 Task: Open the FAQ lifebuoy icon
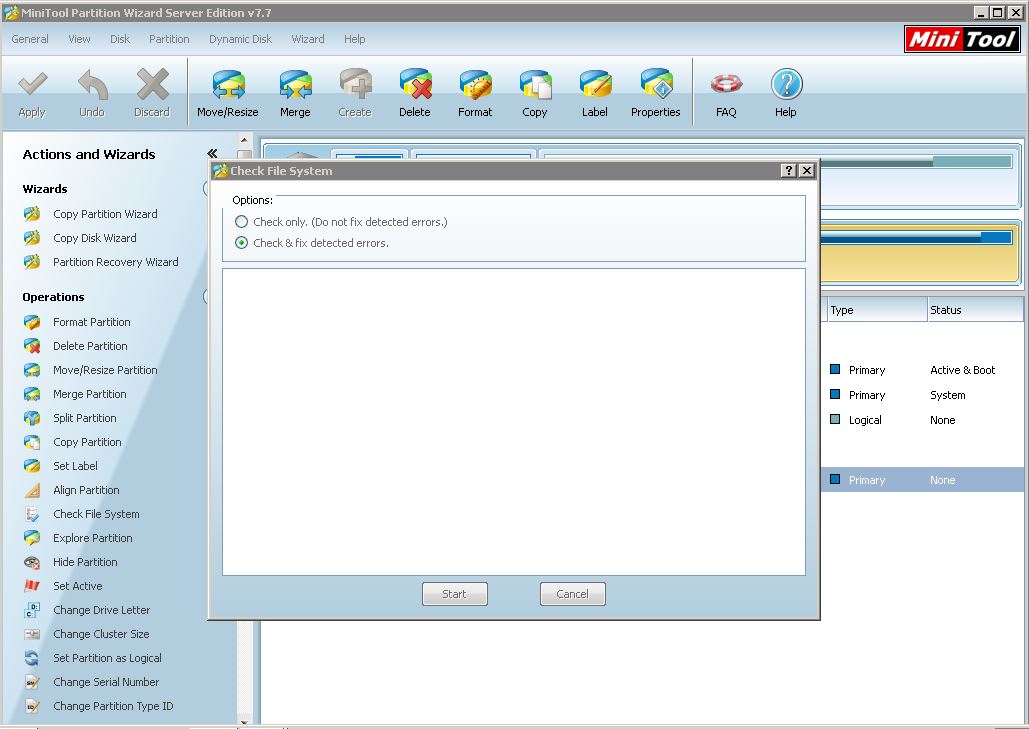pyautogui.click(x=726, y=84)
